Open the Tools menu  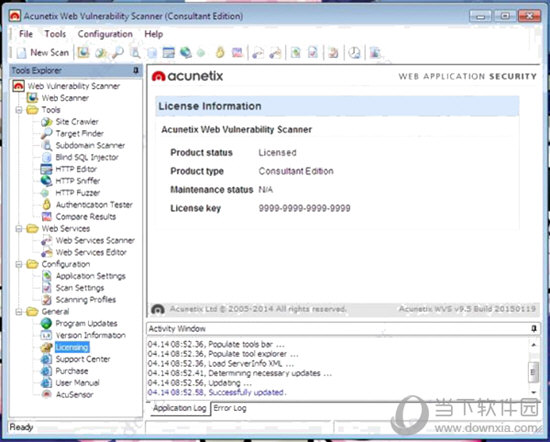tap(55, 34)
